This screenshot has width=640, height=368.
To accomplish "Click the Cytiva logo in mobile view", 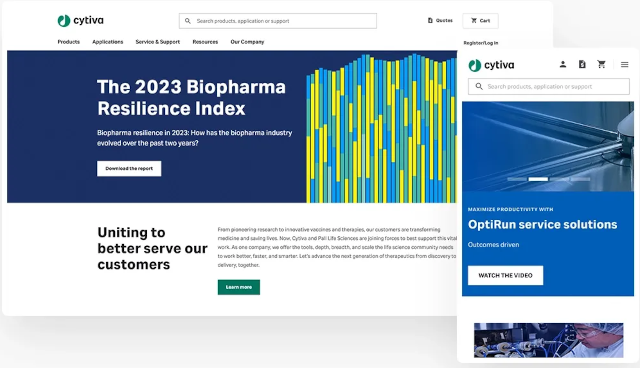I will click(x=491, y=65).
